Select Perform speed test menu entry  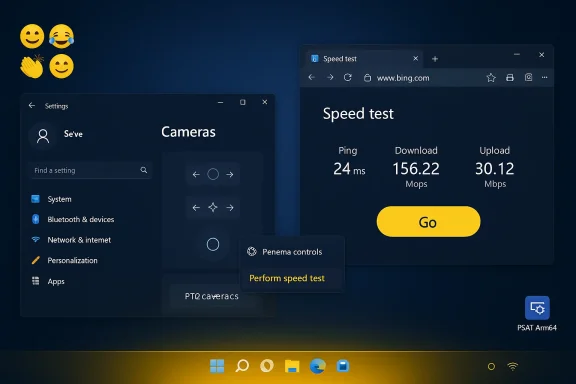(287, 278)
